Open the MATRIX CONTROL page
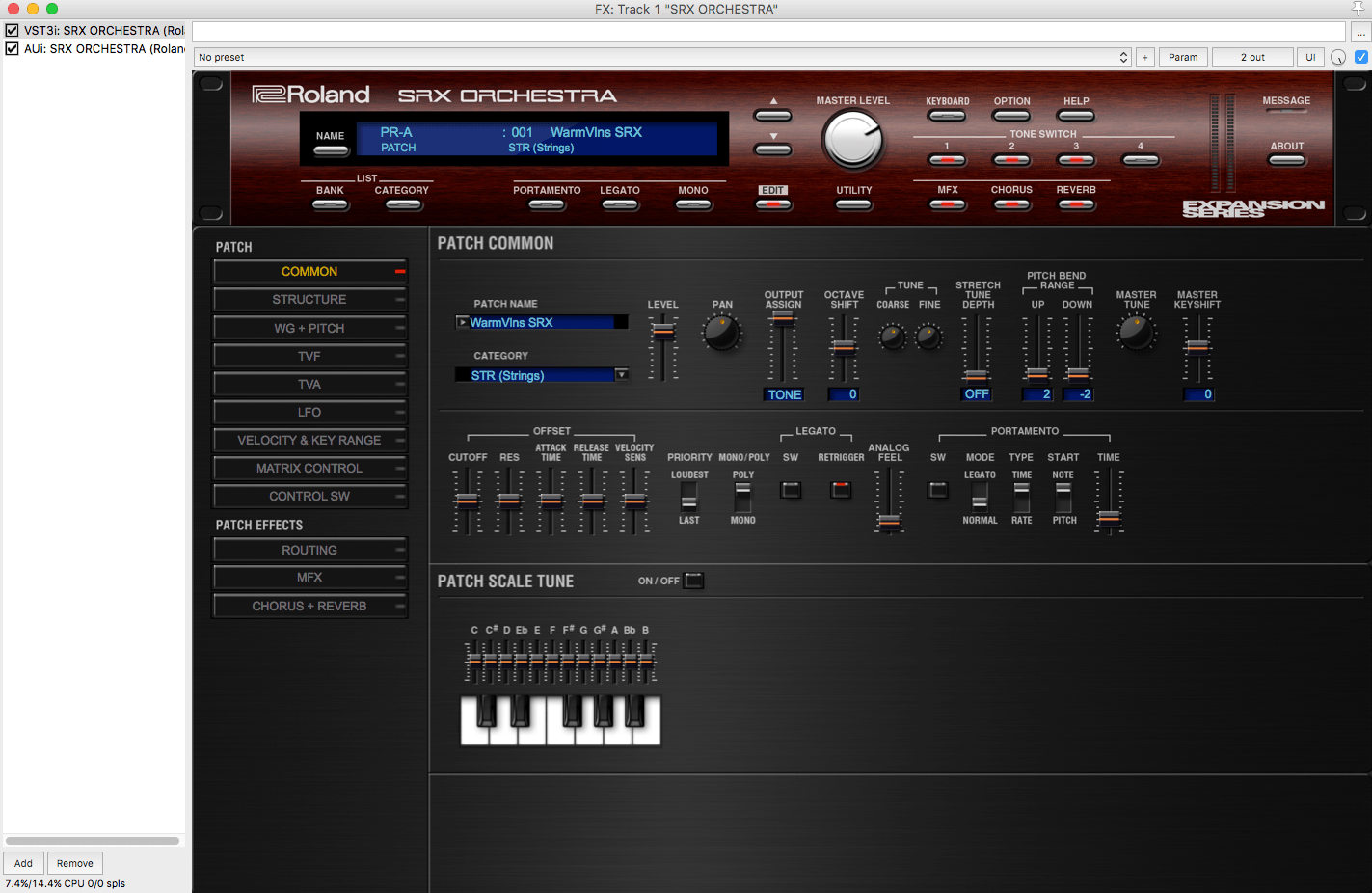1372x893 pixels. coord(309,468)
